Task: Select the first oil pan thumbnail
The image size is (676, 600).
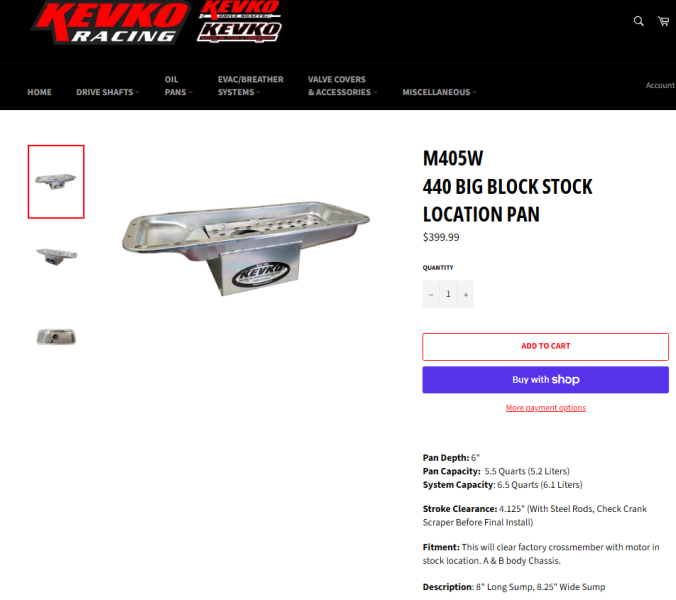Action: [x=56, y=182]
